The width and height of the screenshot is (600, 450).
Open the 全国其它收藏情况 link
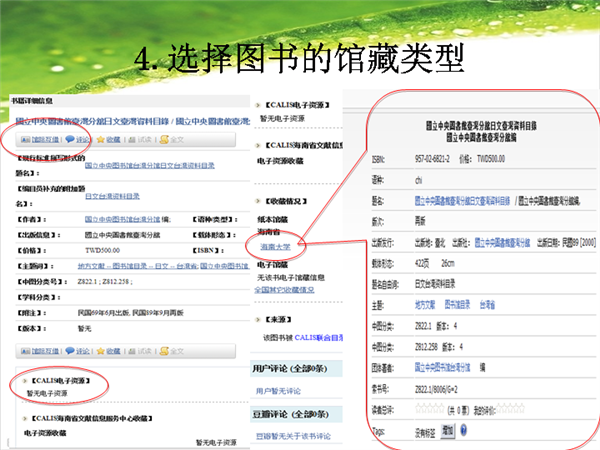pos(284,290)
